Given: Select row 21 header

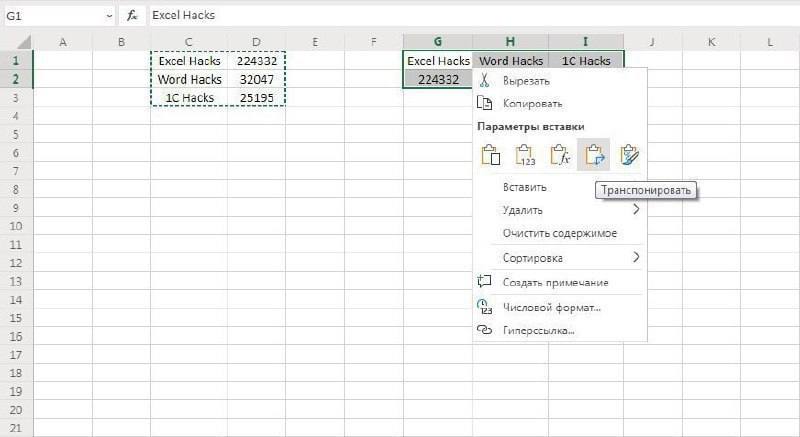Looking at the screenshot, I should [16, 428].
